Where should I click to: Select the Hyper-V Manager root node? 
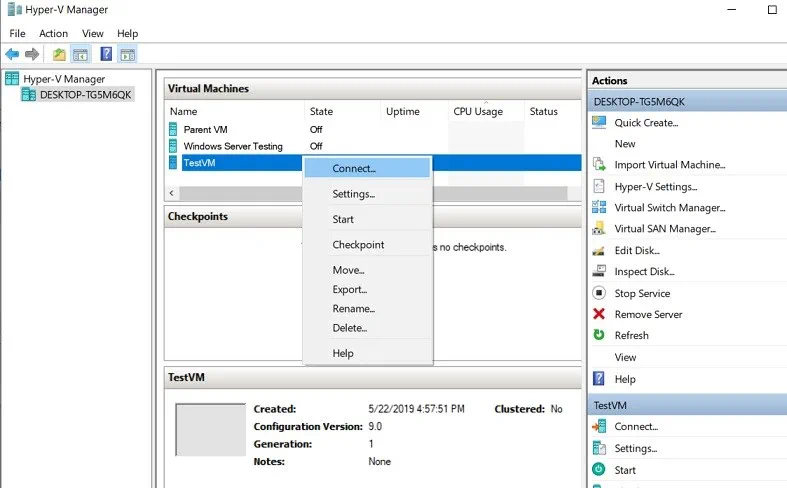click(63, 79)
